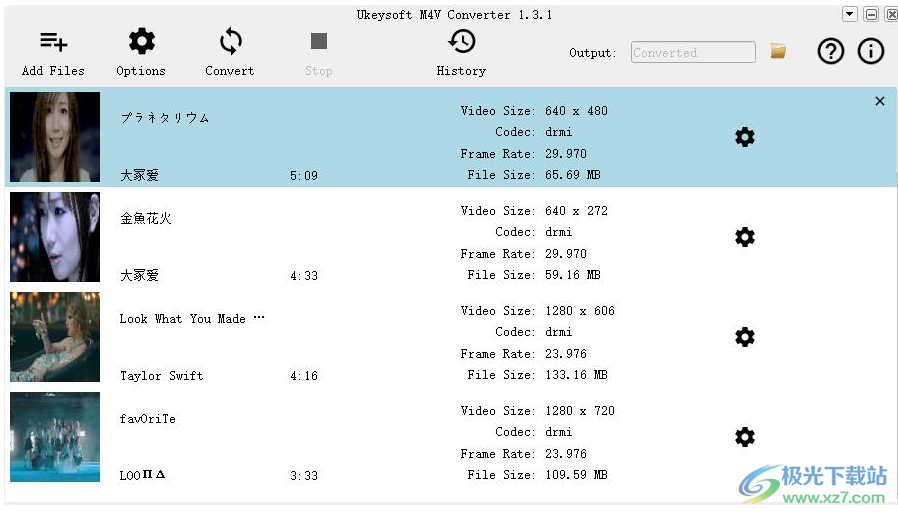Click the Look What You Made title
The width and height of the screenshot is (898, 514).
(x=192, y=319)
